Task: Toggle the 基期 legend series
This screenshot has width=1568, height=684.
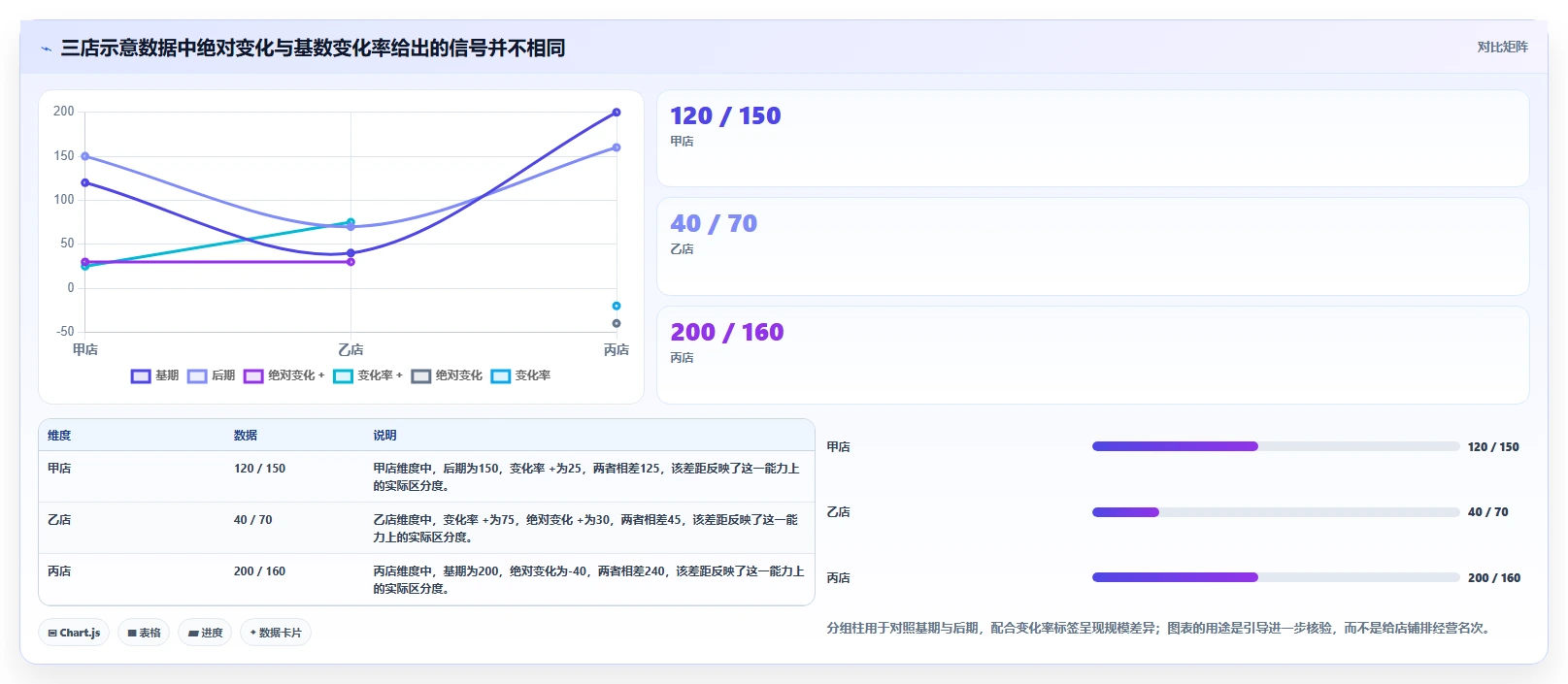Action: coord(155,375)
